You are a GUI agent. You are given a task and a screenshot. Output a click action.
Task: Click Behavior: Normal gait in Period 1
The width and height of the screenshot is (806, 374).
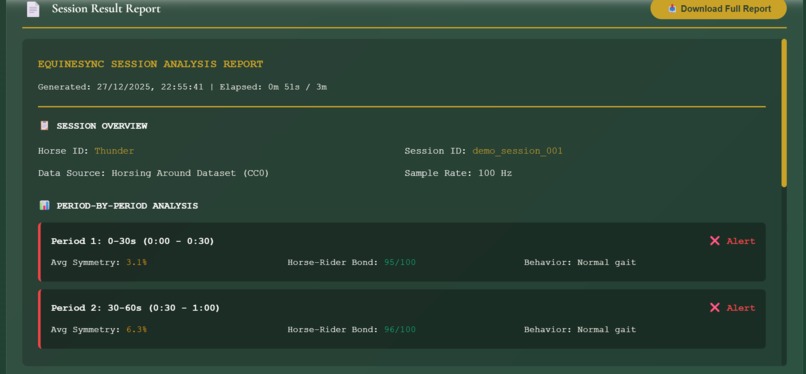click(x=580, y=263)
